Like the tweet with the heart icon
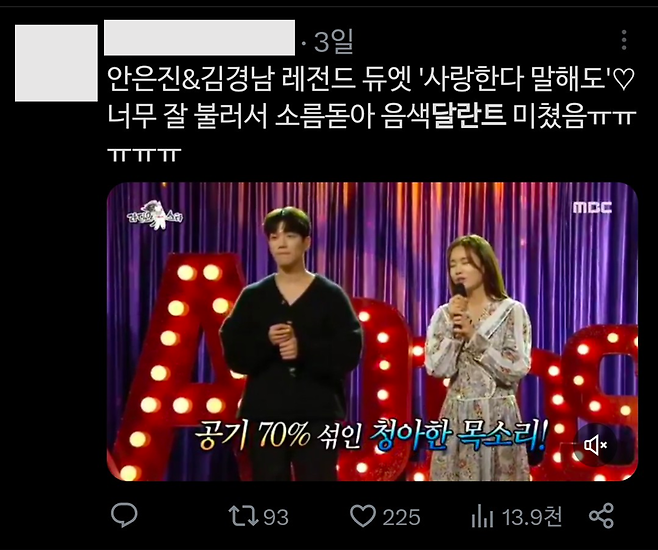The height and width of the screenshot is (550, 658). coord(363,516)
